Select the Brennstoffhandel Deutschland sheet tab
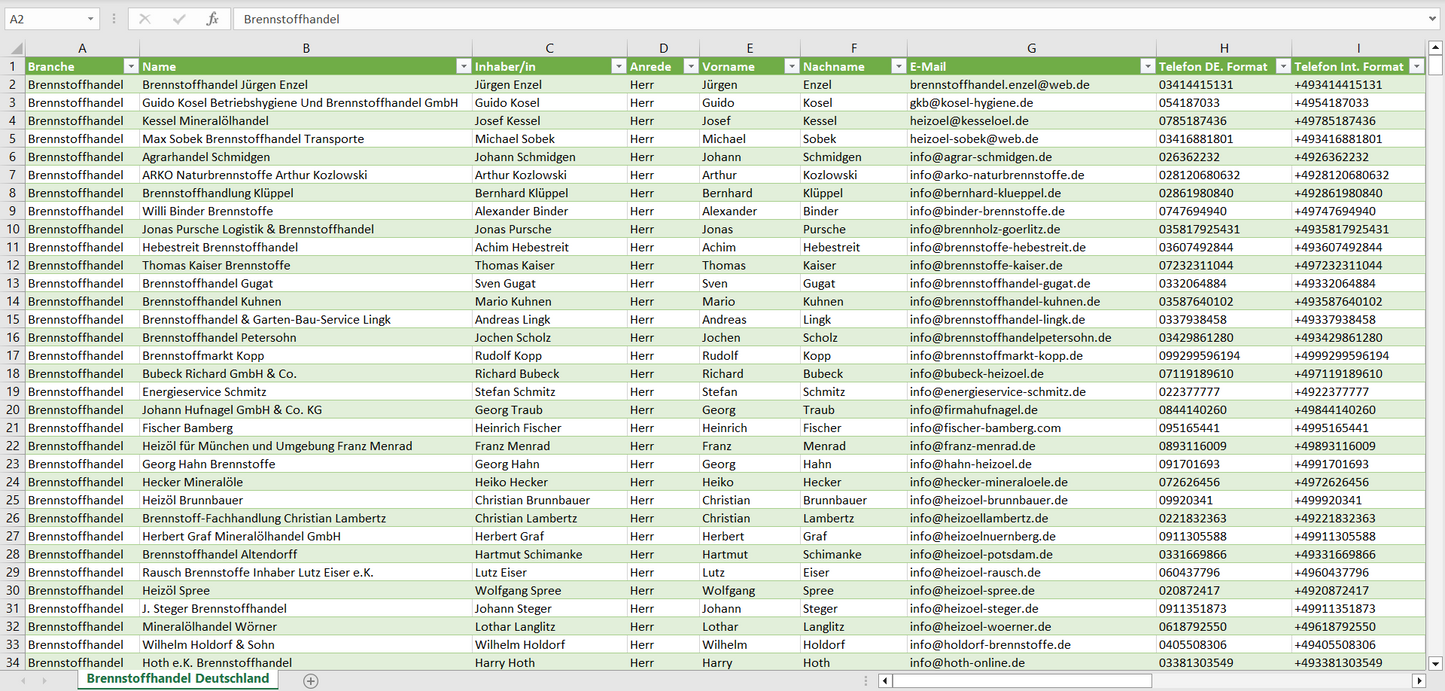 point(178,679)
